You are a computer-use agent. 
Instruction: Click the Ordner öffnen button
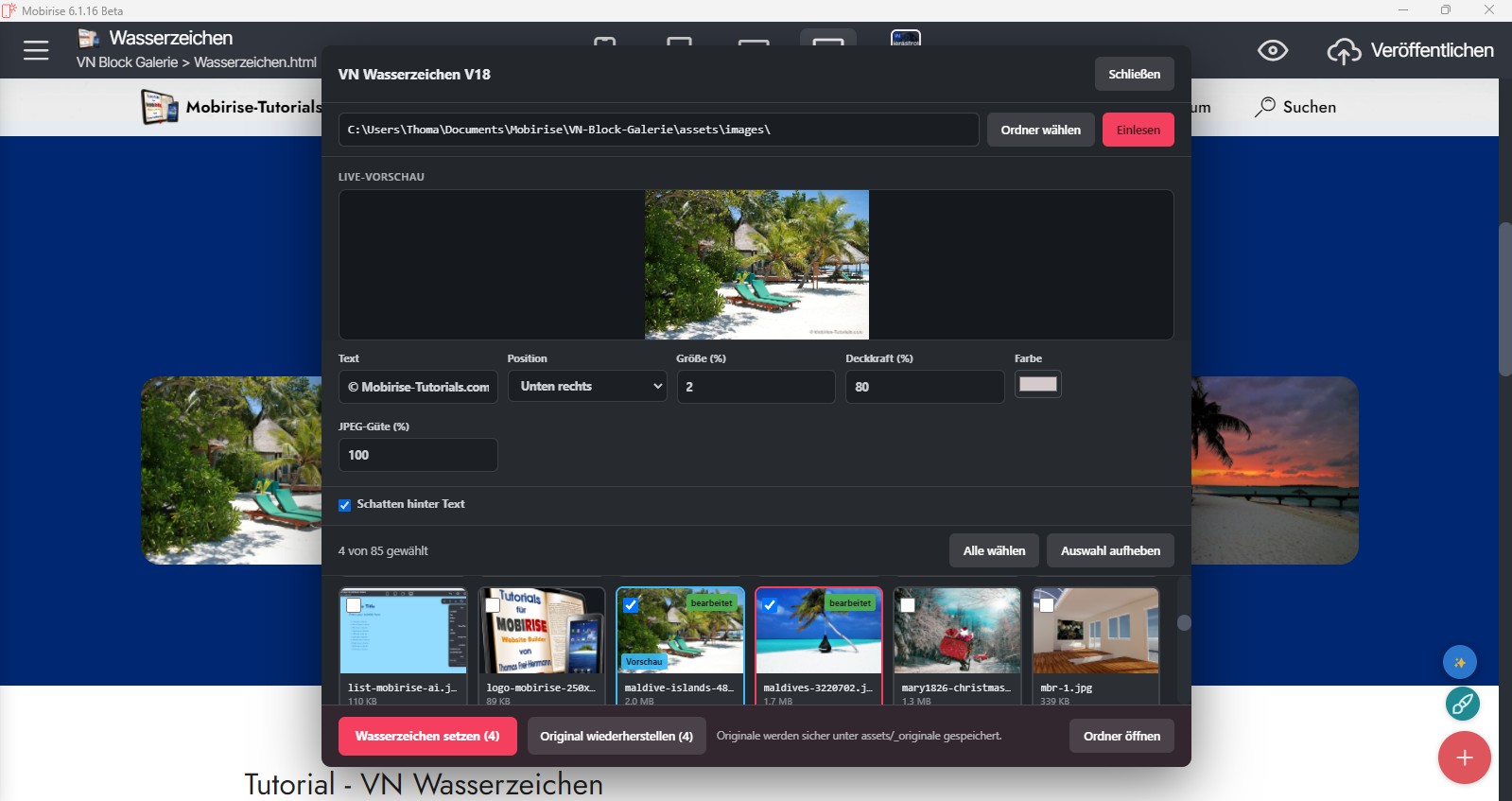click(1121, 736)
